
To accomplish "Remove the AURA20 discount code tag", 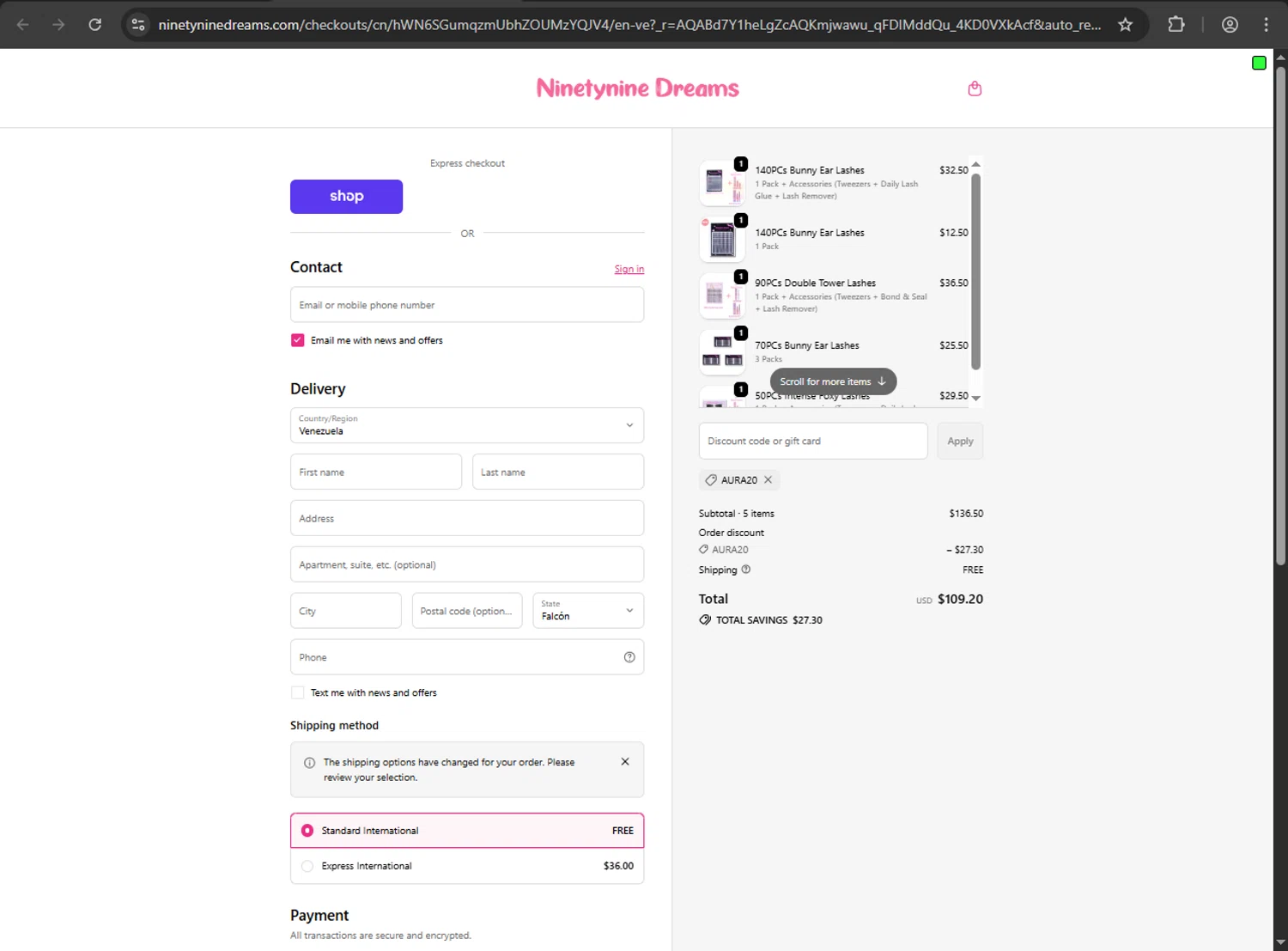I will (x=769, y=480).
